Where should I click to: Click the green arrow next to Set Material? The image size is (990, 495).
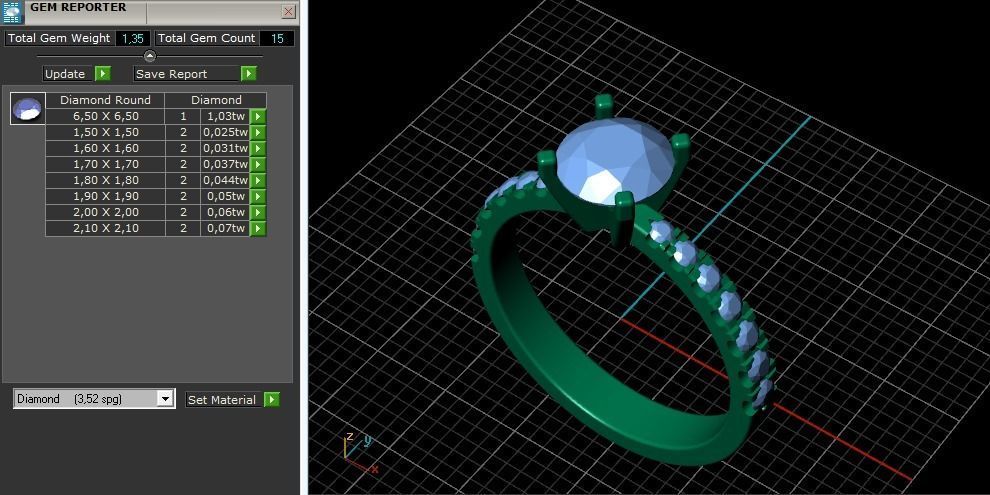pos(271,400)
